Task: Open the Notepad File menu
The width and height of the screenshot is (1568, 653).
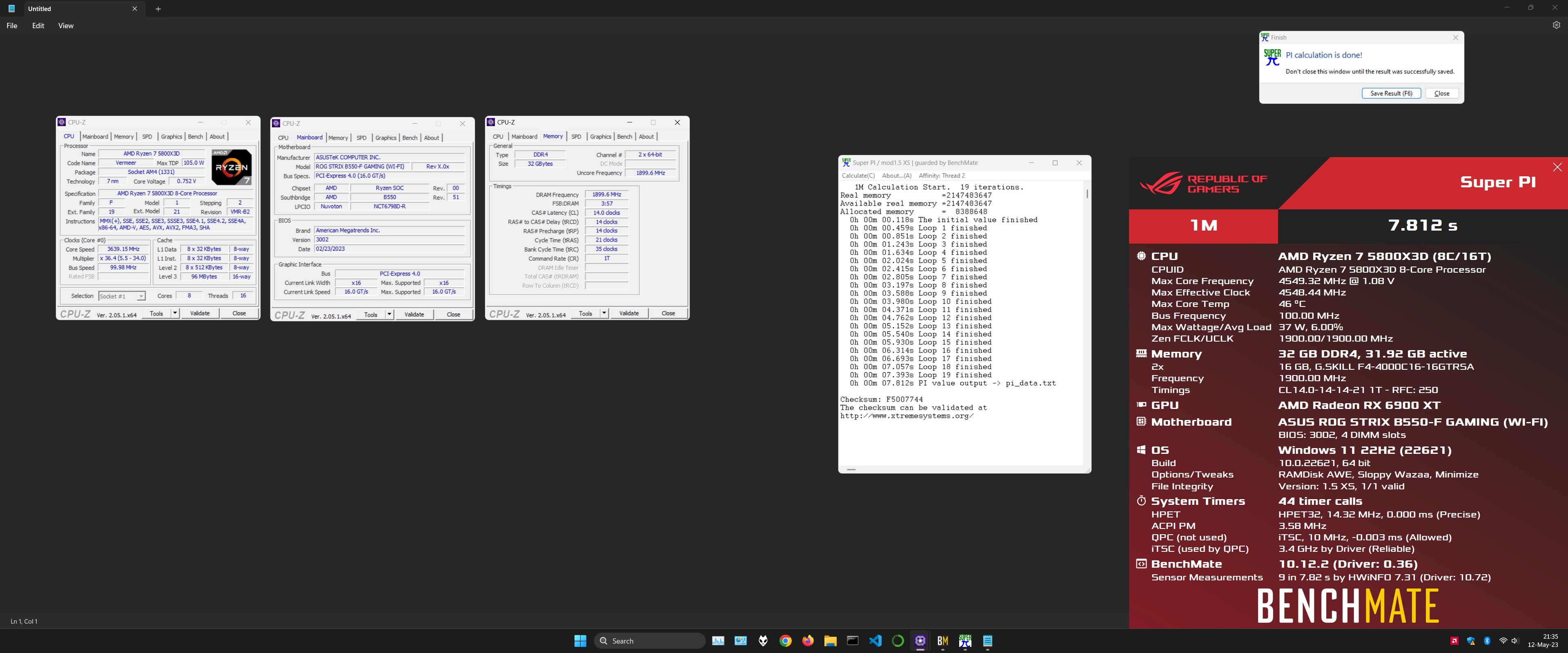Action: 11,26
